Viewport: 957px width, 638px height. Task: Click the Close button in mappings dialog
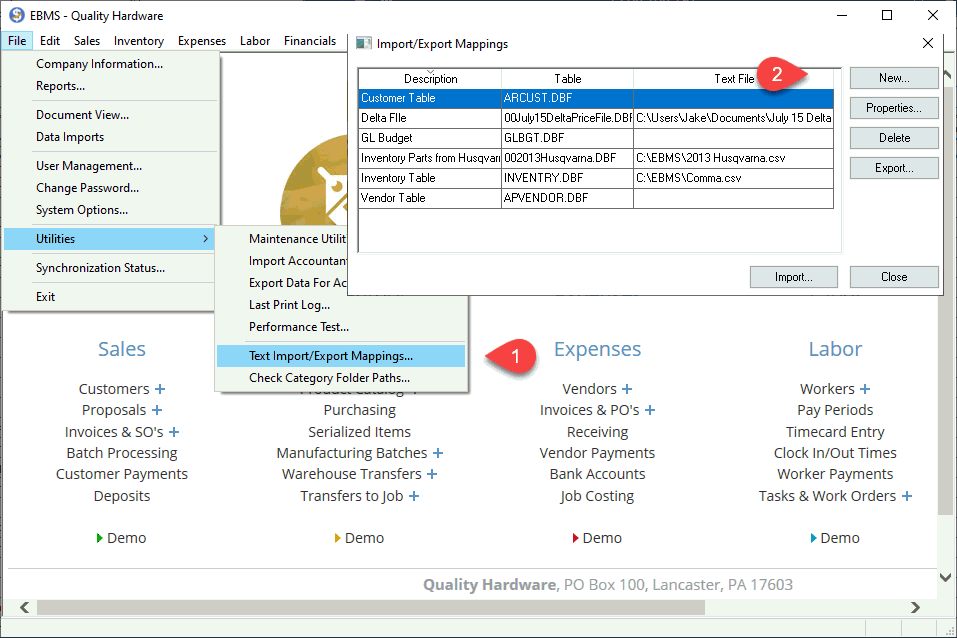coord(894,277)
